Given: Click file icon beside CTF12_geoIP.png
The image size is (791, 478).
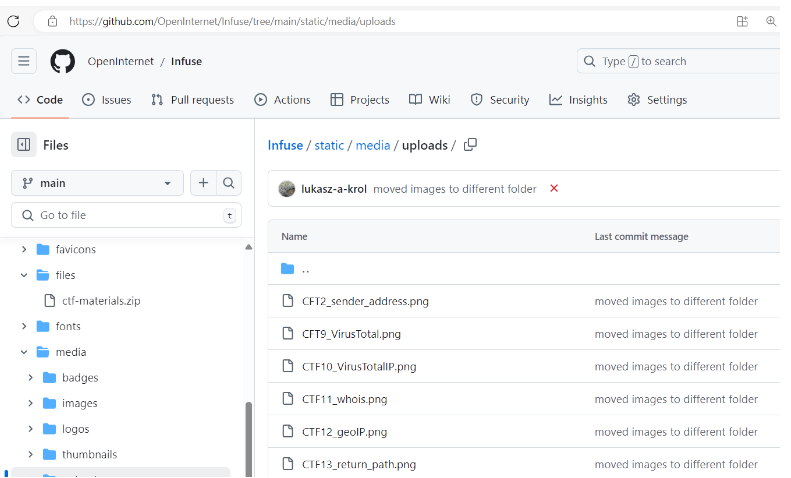Looking at the screenshot, I should point(288,432).
